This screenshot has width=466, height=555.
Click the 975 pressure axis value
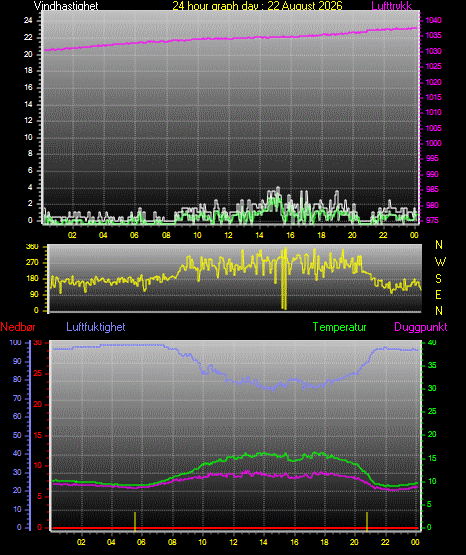432,220
